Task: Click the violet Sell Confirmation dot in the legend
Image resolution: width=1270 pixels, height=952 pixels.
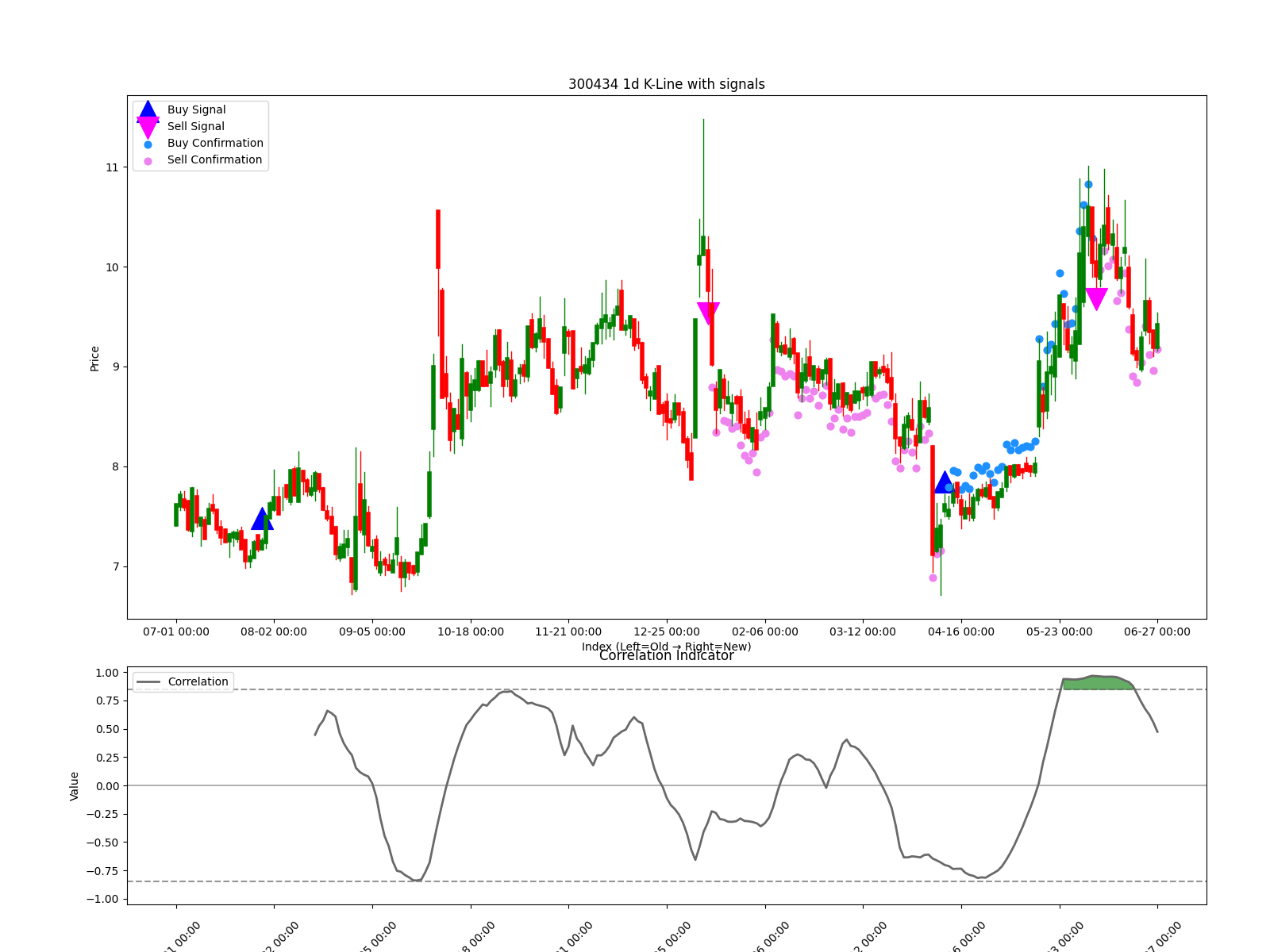Action: pos(148,161)
